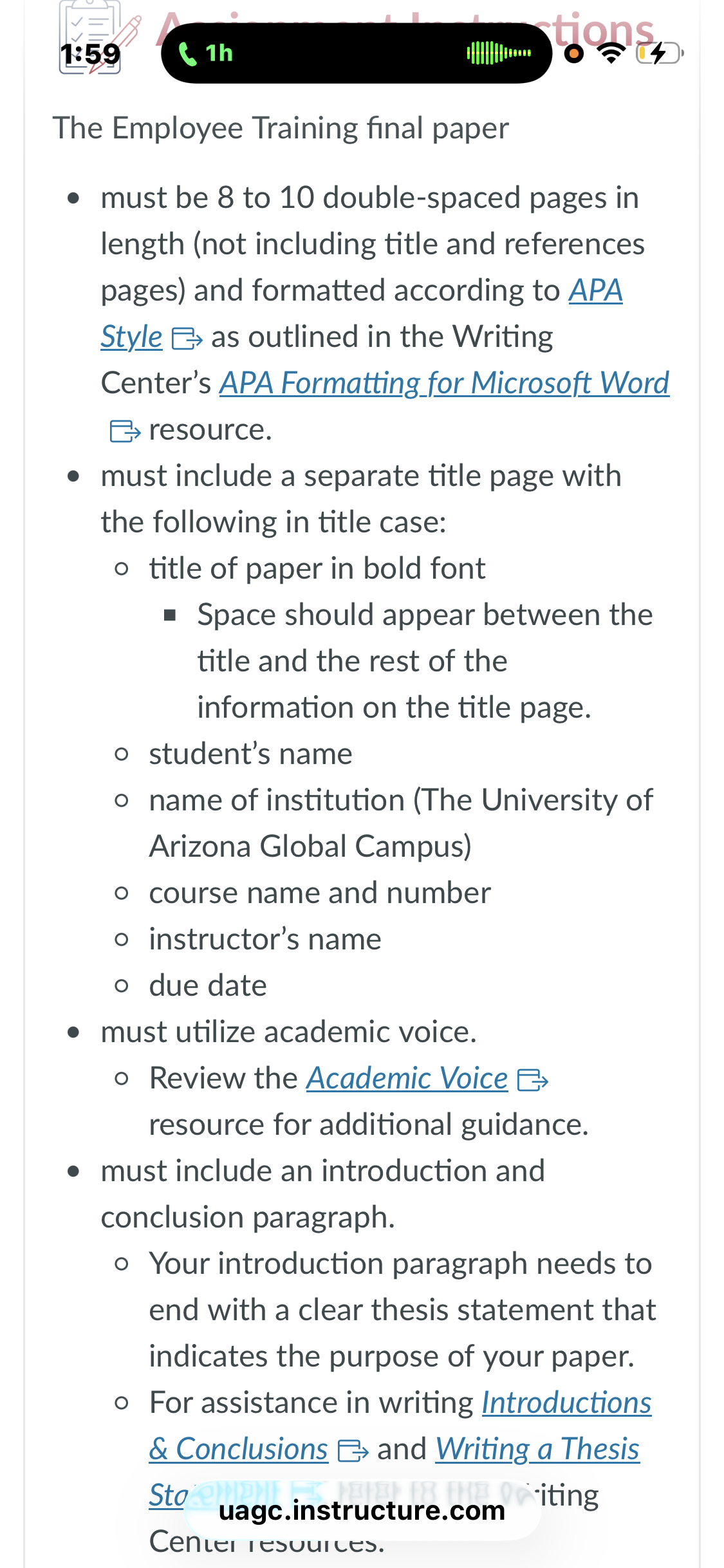Tap the orange microphone recording dot
Image resolution: width=724 pixels, height=1568 pixels.
click(573, 53)
